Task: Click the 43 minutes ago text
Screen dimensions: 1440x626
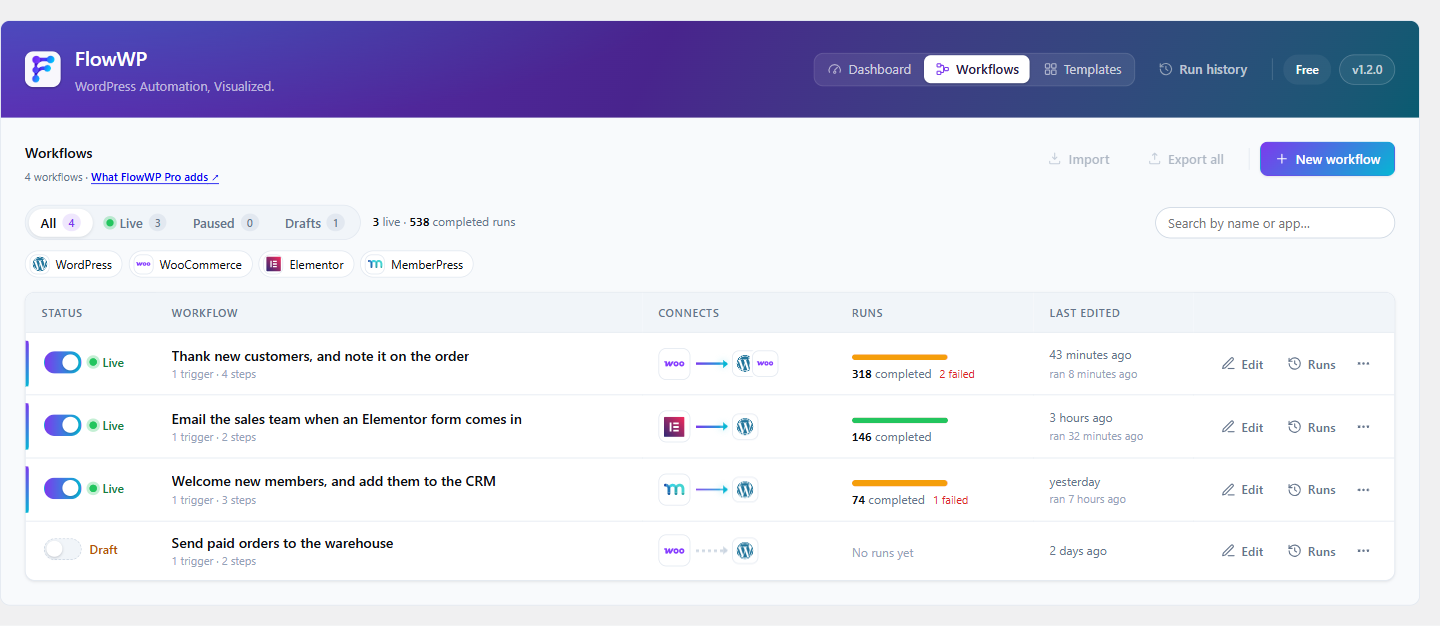Action: [1090, 355]
